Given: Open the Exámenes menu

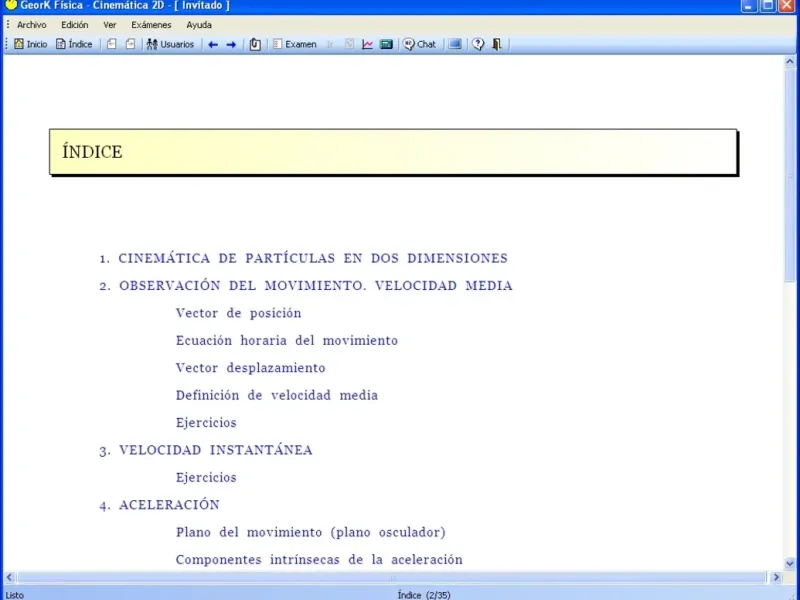Looking at the screenshot, I should click(151, 25).
